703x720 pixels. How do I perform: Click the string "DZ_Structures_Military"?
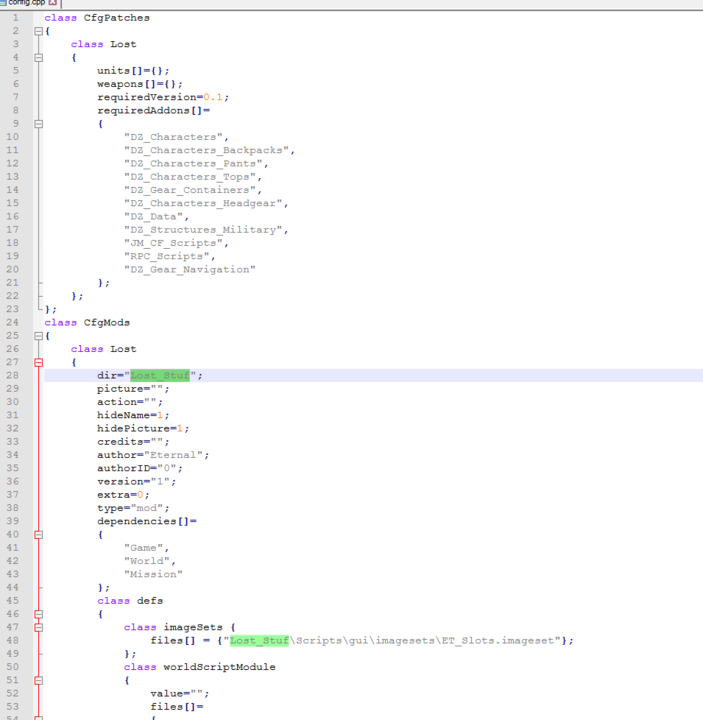(203, 230)
